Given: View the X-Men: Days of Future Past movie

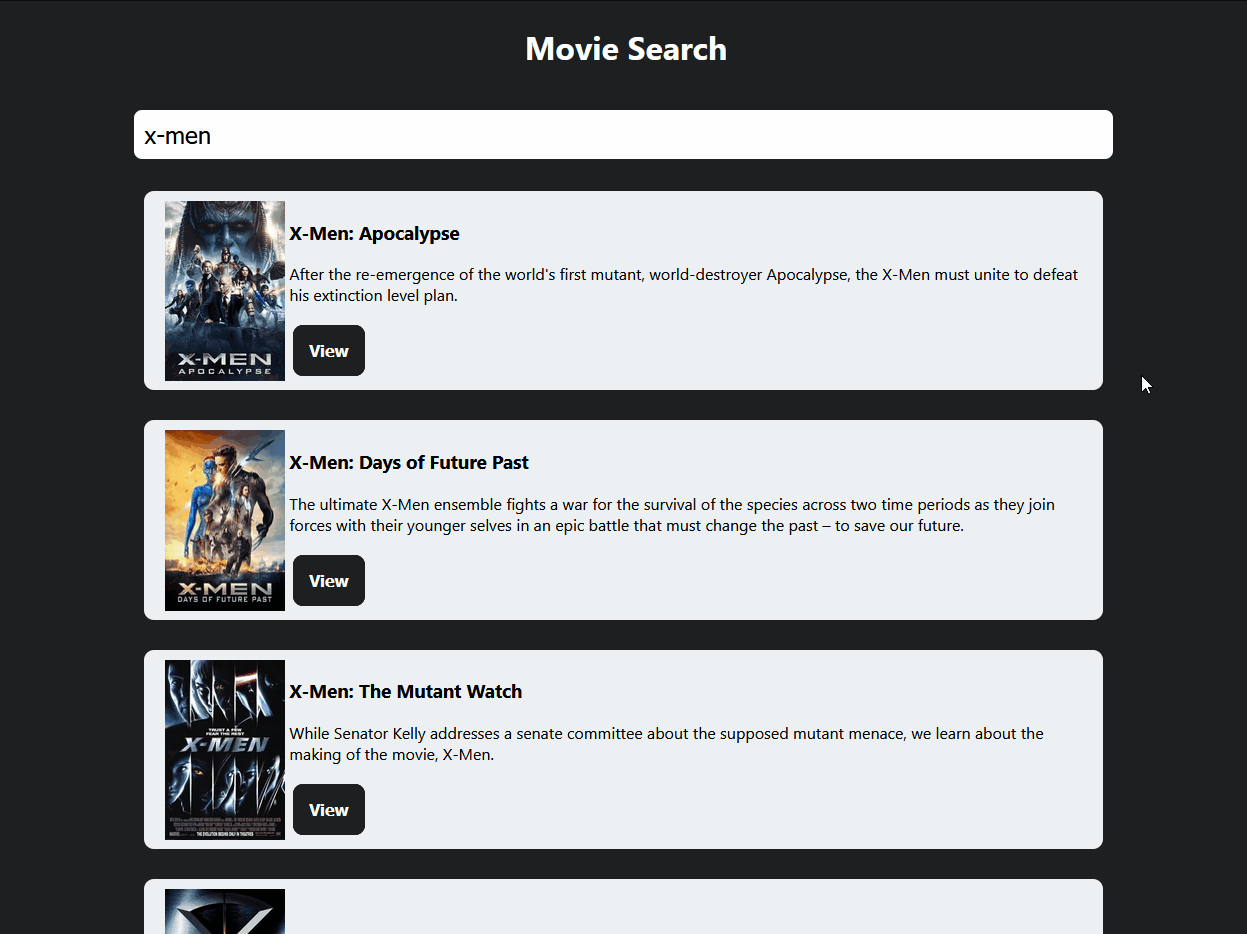Looking at the screenshot, I should tap(329, 581).
